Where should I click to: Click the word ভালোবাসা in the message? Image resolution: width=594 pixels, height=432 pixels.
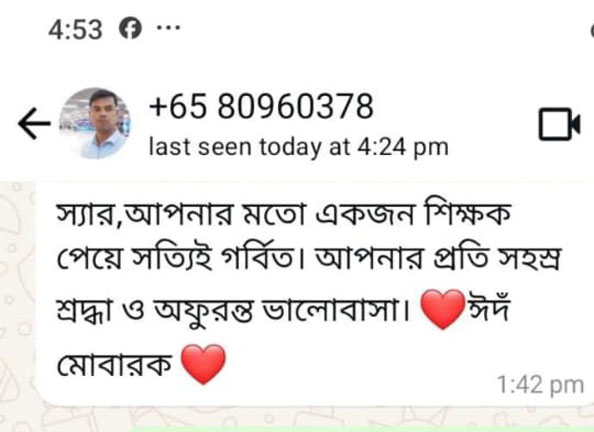[330, 310]
